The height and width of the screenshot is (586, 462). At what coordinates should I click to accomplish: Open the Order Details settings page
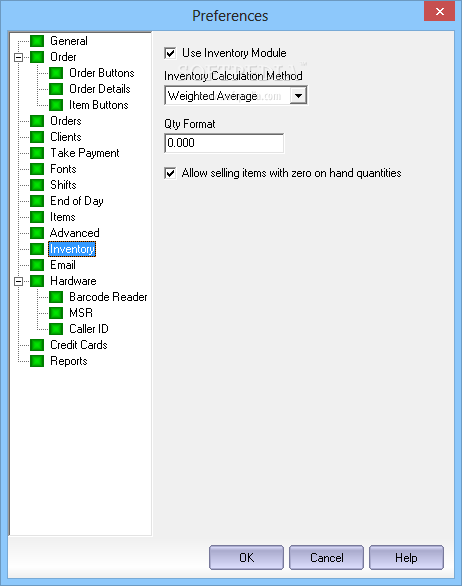click(100, 89)
